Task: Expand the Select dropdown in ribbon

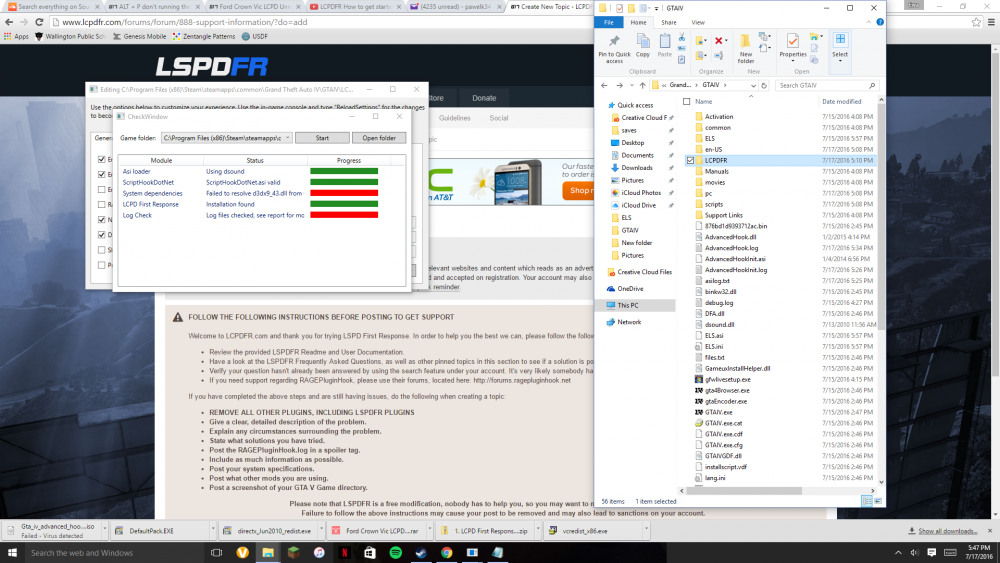Action: [840, 61]
